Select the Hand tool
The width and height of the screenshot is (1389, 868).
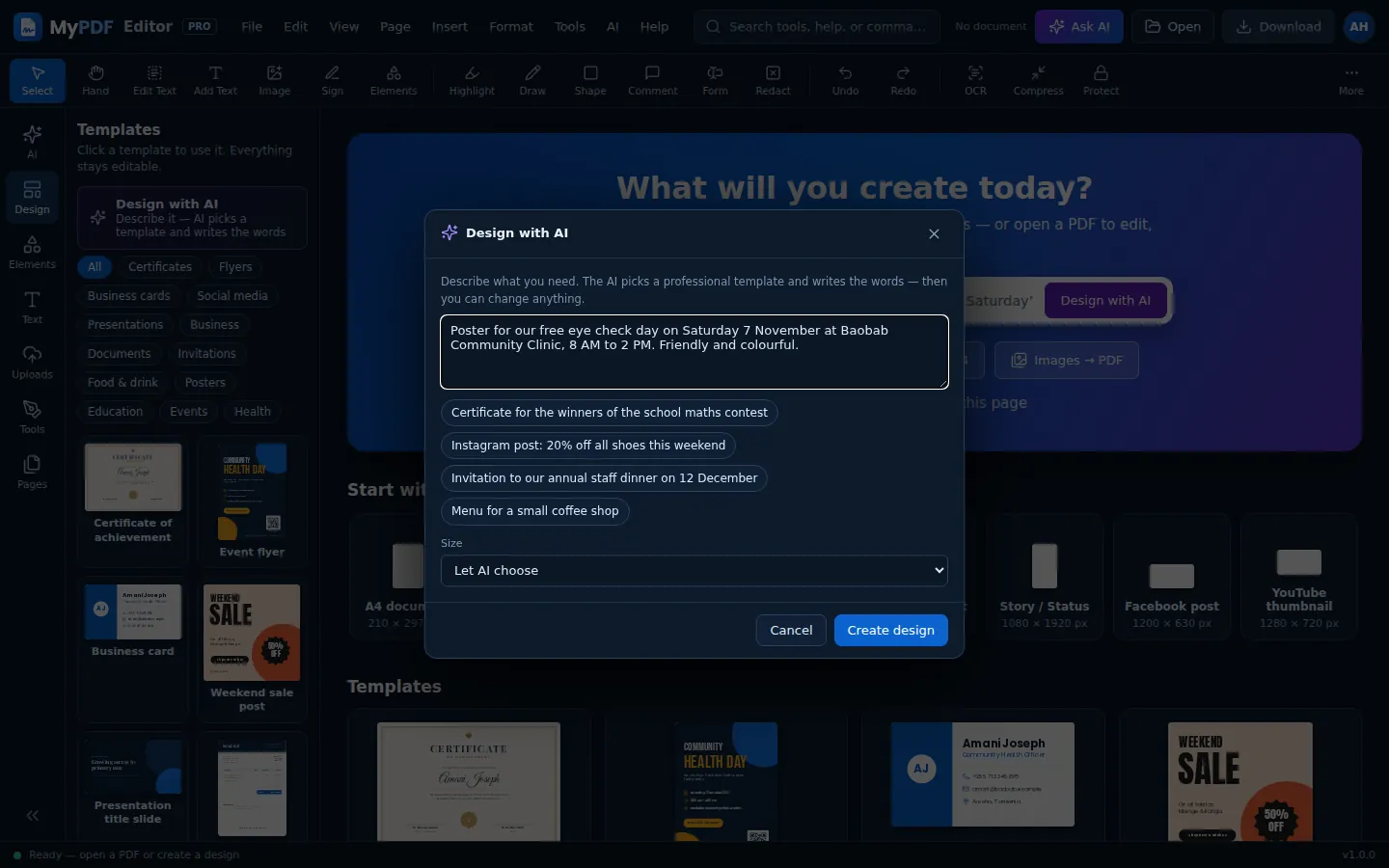point(95,80)
